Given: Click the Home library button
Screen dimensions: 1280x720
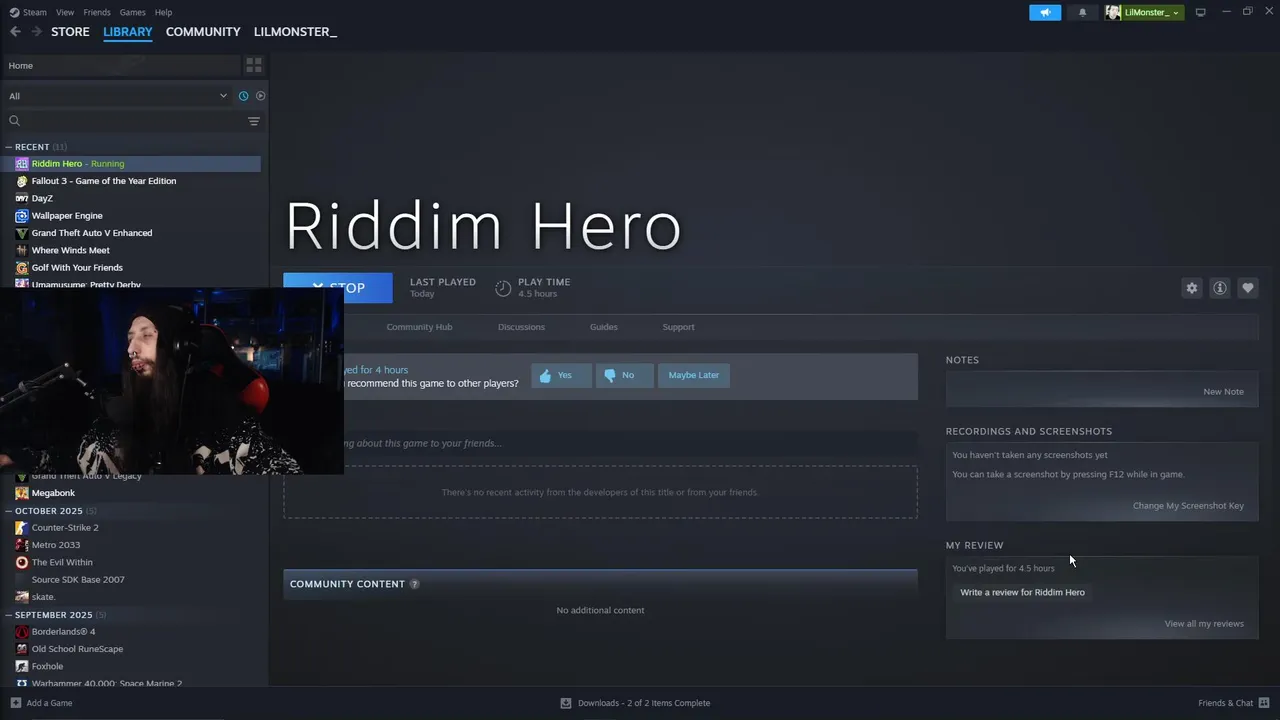Looking at the screenshot, I should tap(122, 65).
